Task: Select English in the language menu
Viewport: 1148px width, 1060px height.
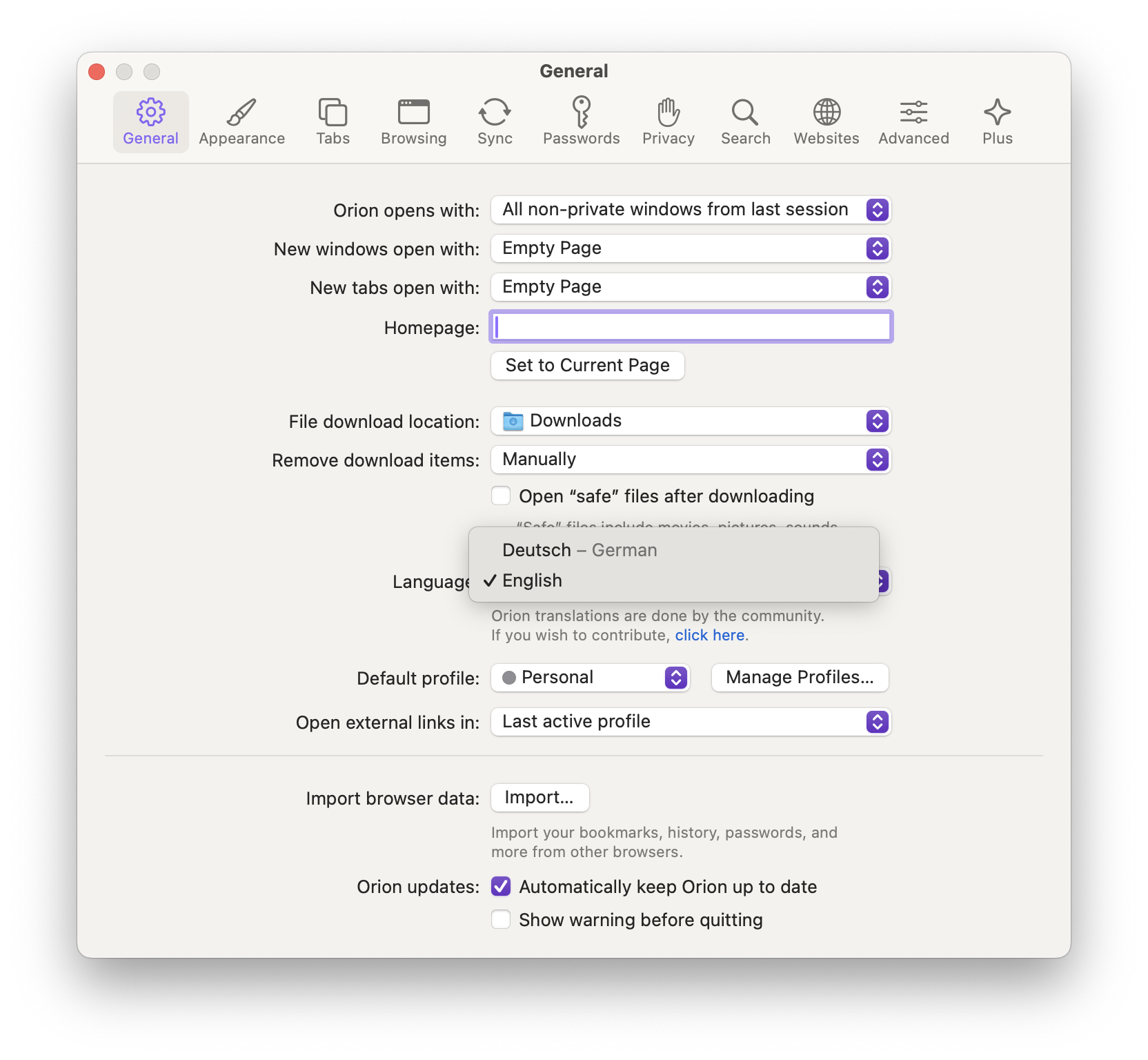Action: (x=532, y=581)
